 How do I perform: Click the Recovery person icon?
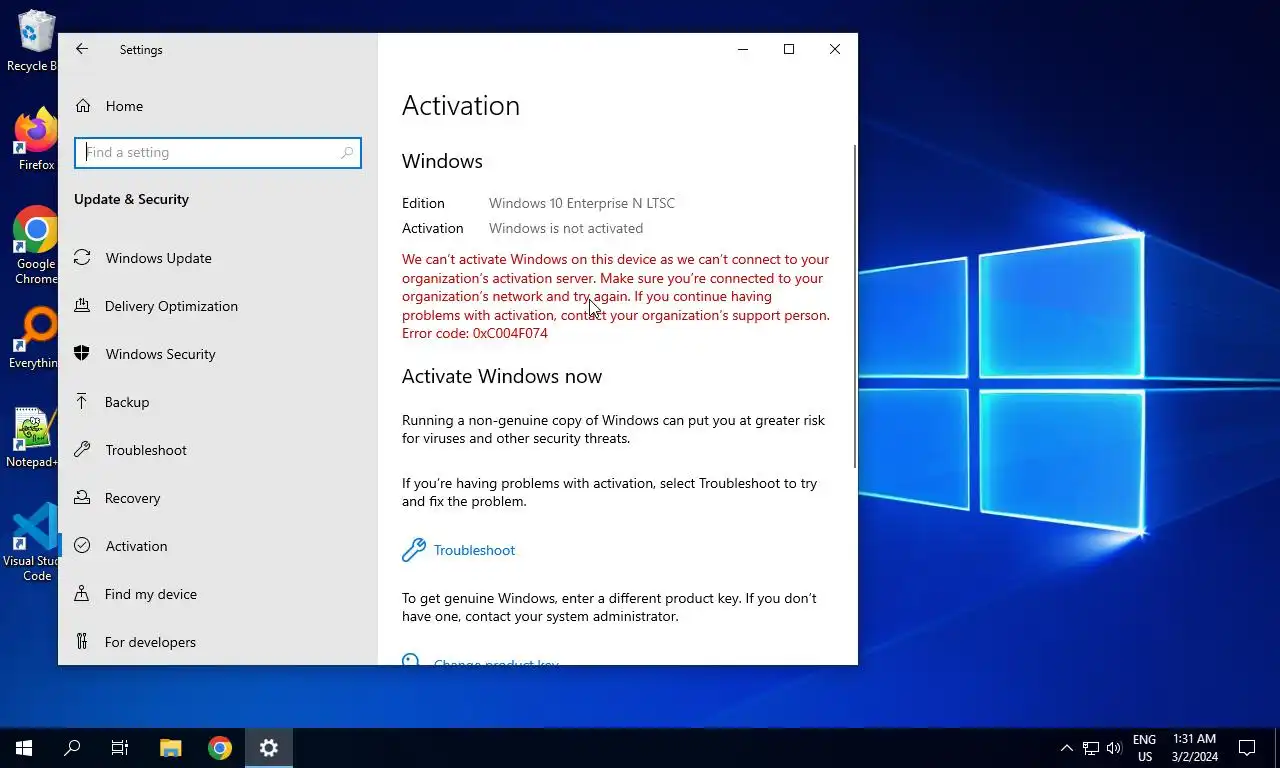click(x=83, y=498)
